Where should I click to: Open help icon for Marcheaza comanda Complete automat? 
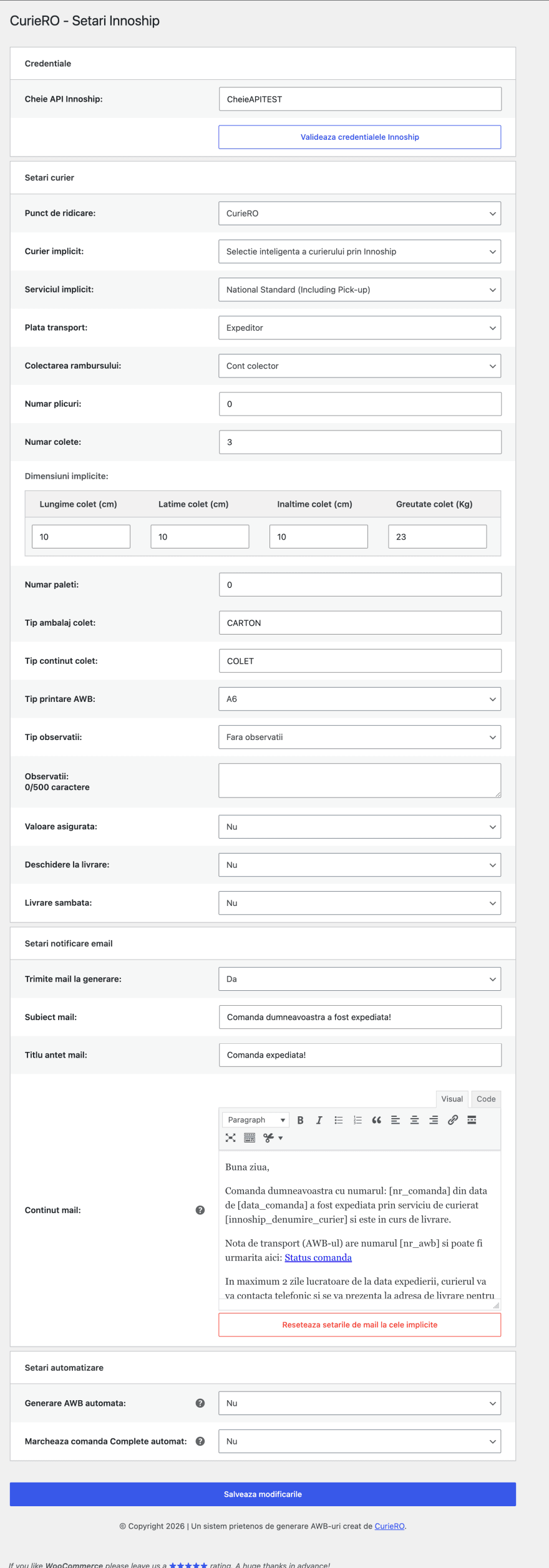tap(200, 1441)
